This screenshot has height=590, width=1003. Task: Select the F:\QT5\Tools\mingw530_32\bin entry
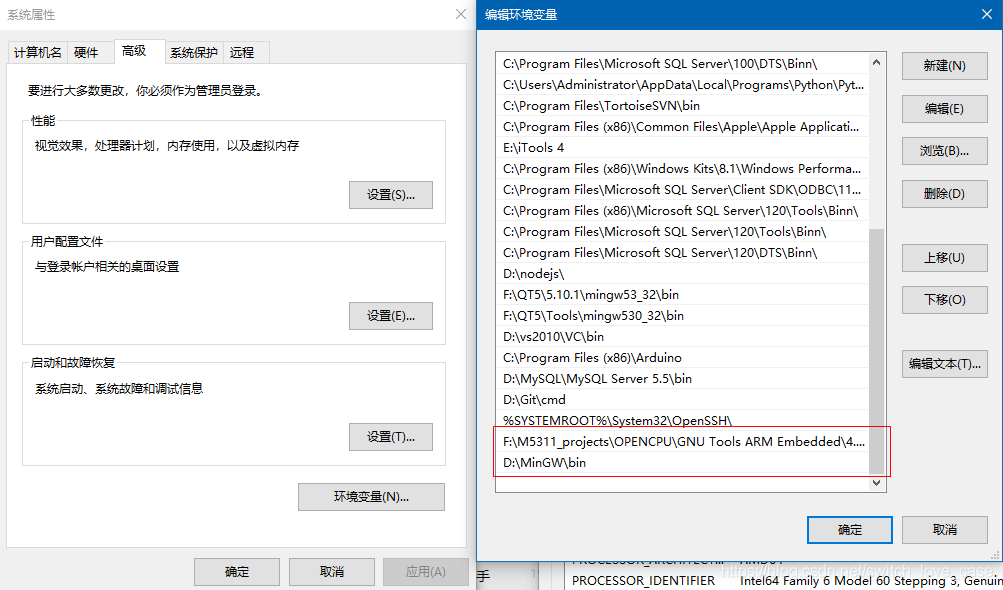[x=683, y=315]
